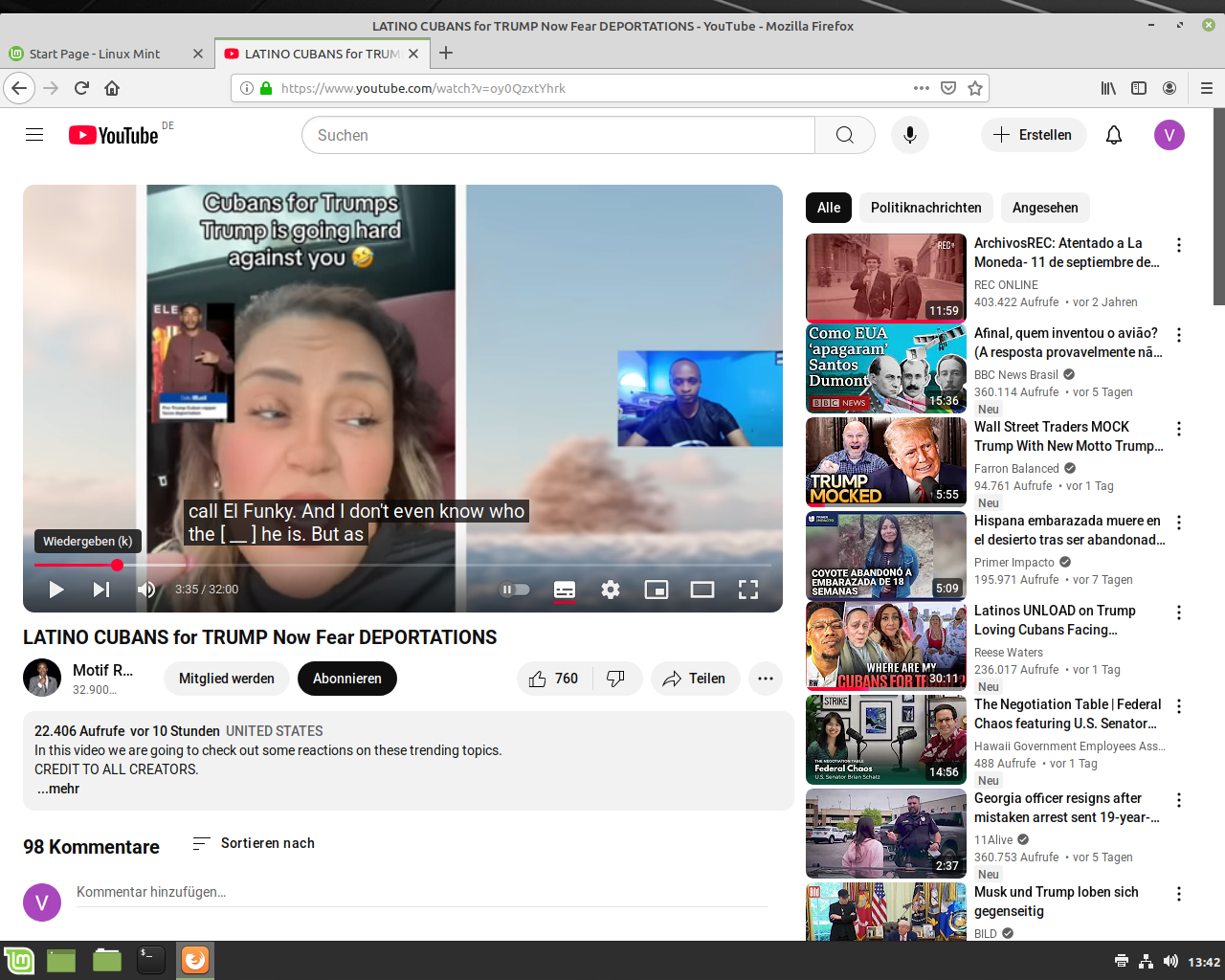Toggle the Firefox sidebar
Image resolution: width=1225 pixels, height=980 pixels.
point(1139,88)
